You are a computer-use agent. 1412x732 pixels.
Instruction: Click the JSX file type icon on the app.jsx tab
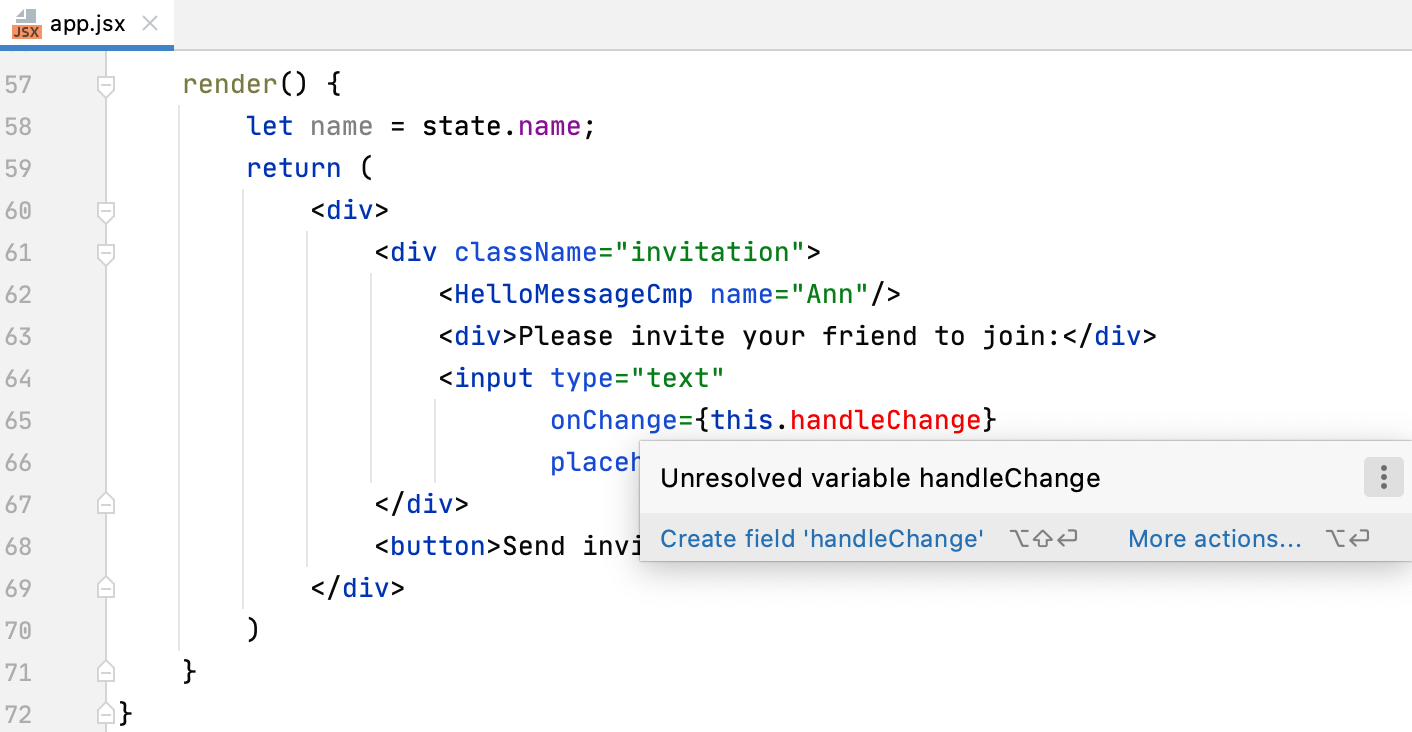point(25,25)
